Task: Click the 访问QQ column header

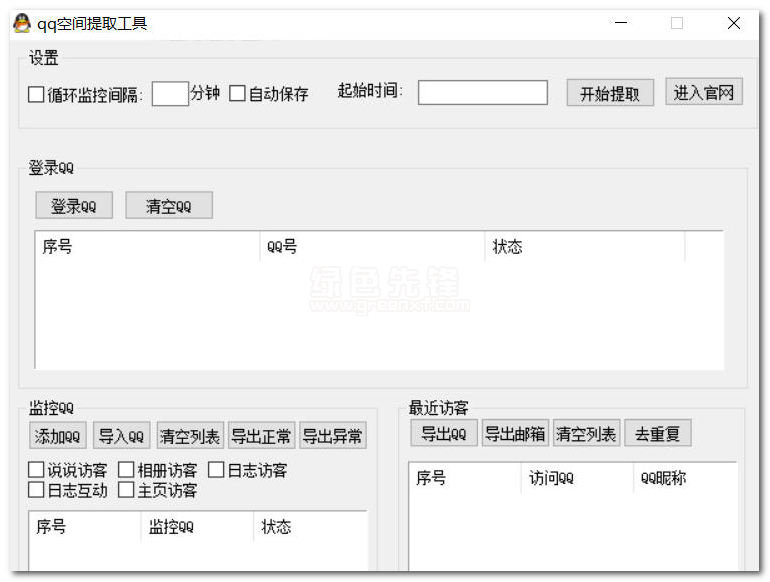Action: point(577,477)
